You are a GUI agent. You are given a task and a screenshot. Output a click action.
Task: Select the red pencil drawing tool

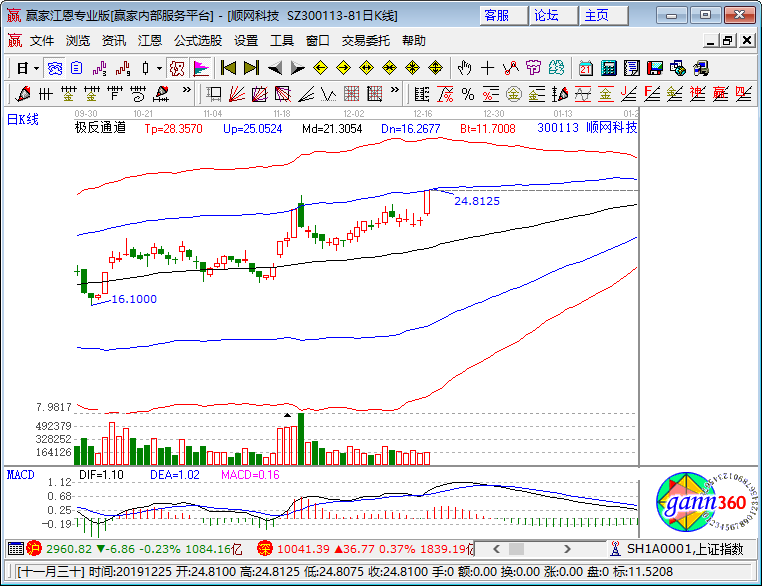point(22,94)
